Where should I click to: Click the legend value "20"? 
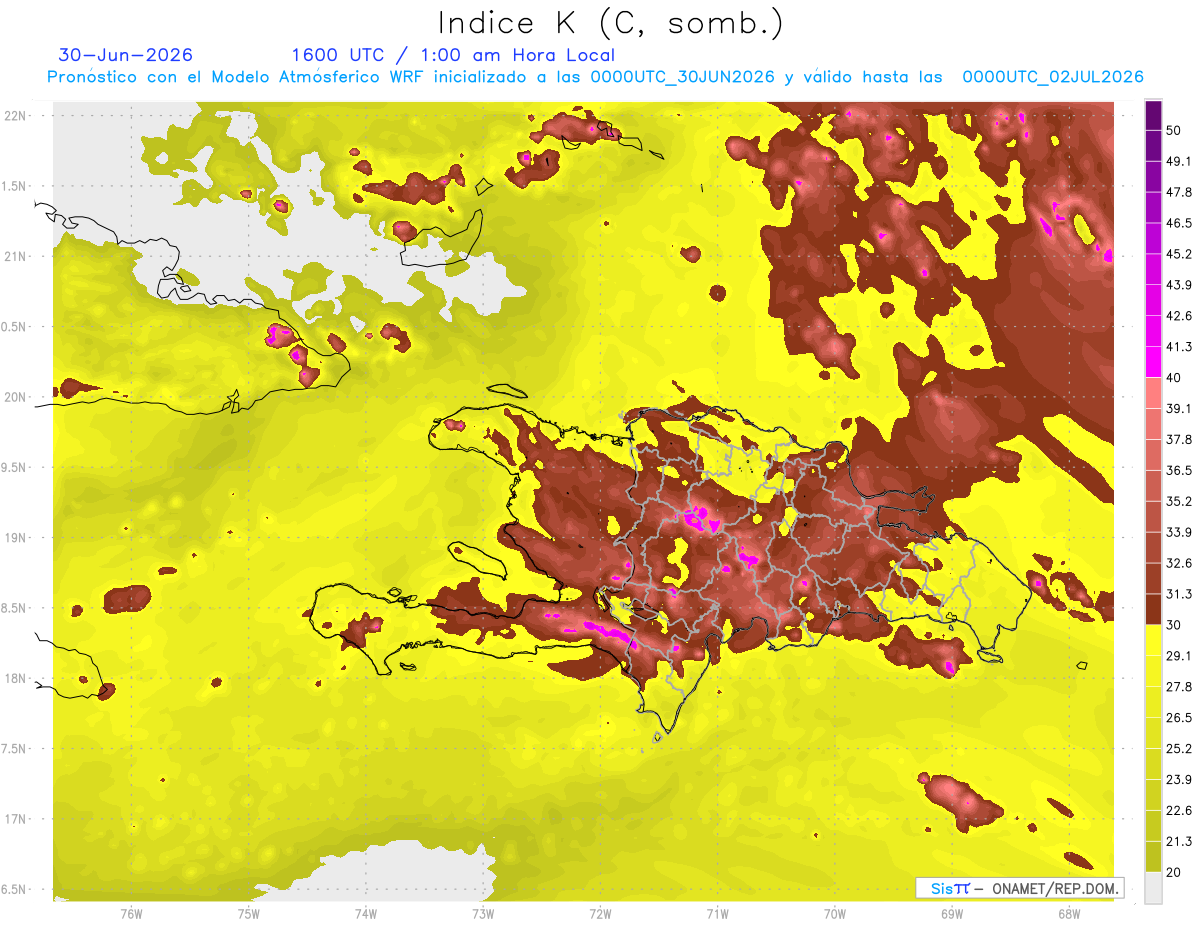(x=1174, y=873)
